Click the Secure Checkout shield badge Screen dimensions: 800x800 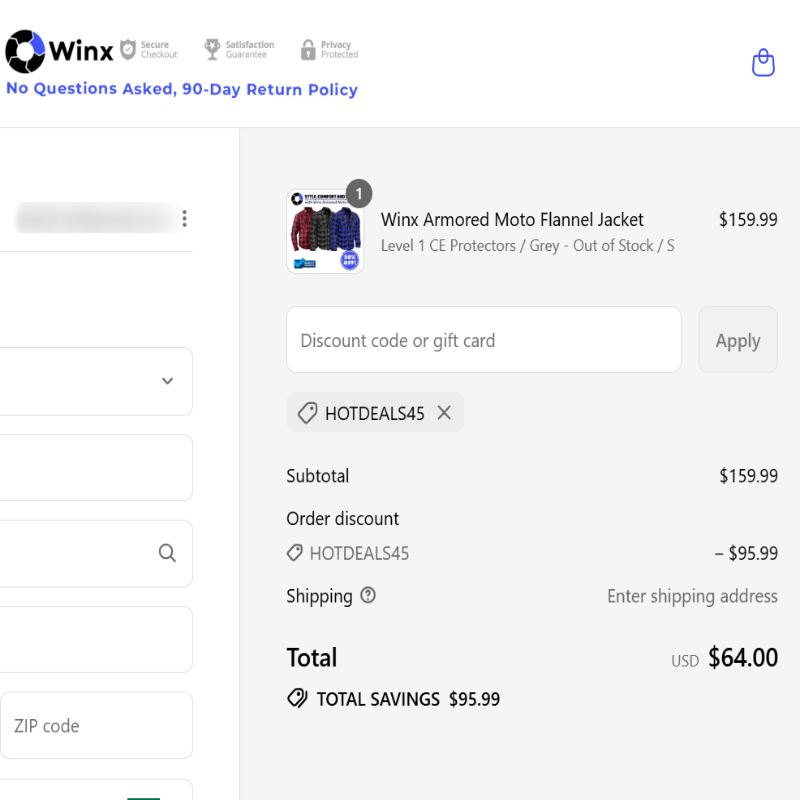click(149, 50)
